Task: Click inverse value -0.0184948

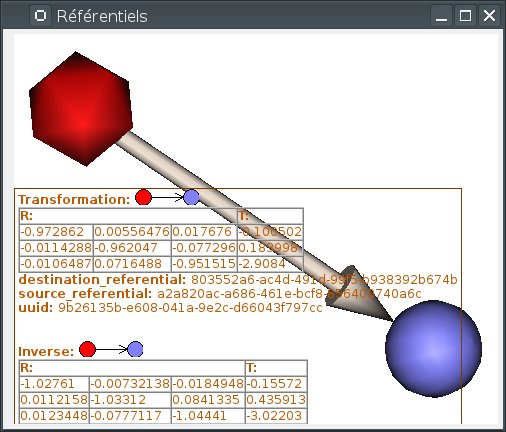Action: (208, 384)
